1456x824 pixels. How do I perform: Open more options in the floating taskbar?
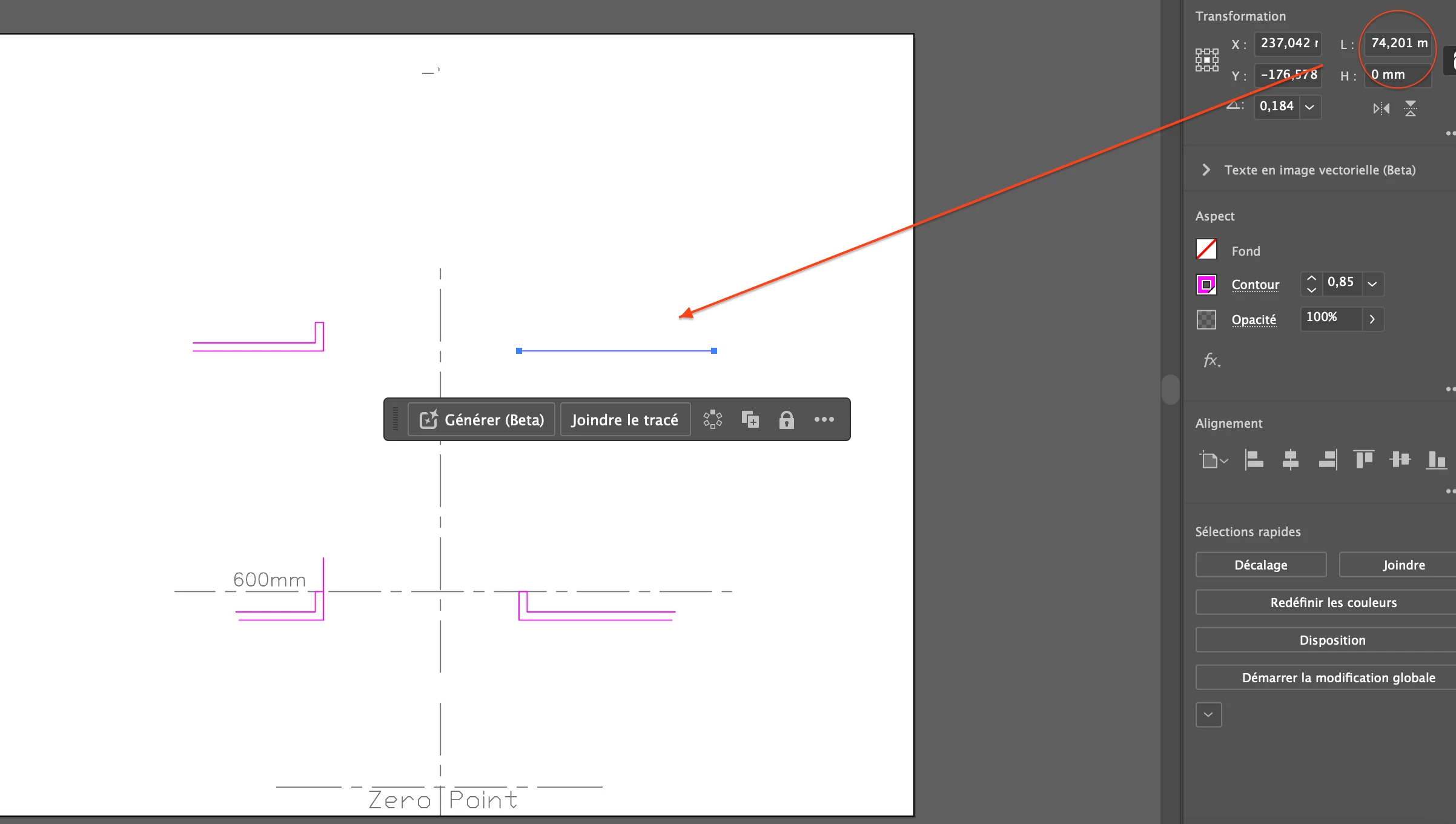824,419
